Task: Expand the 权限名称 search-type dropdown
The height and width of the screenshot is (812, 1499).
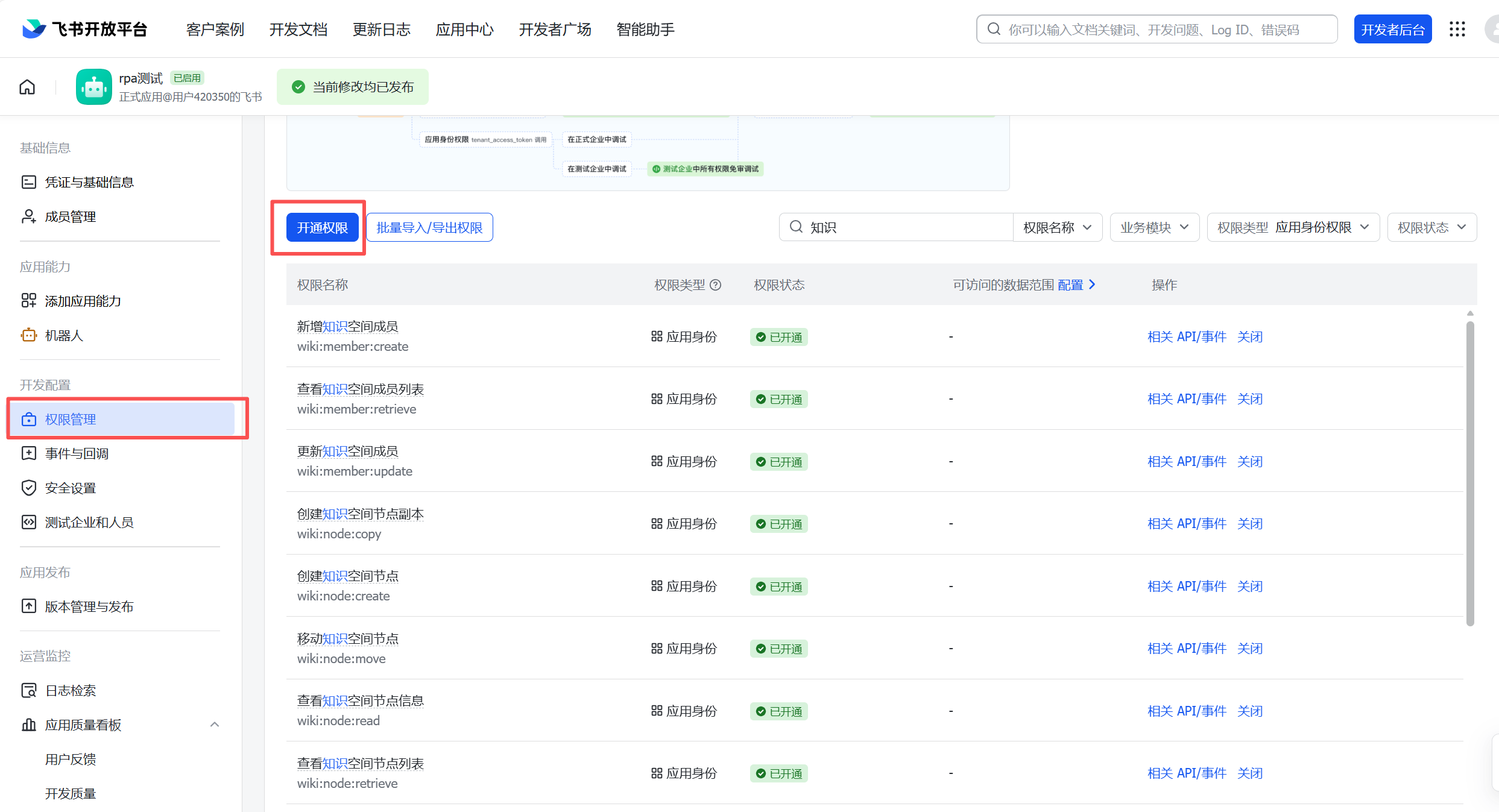Action: (1057, 227)
